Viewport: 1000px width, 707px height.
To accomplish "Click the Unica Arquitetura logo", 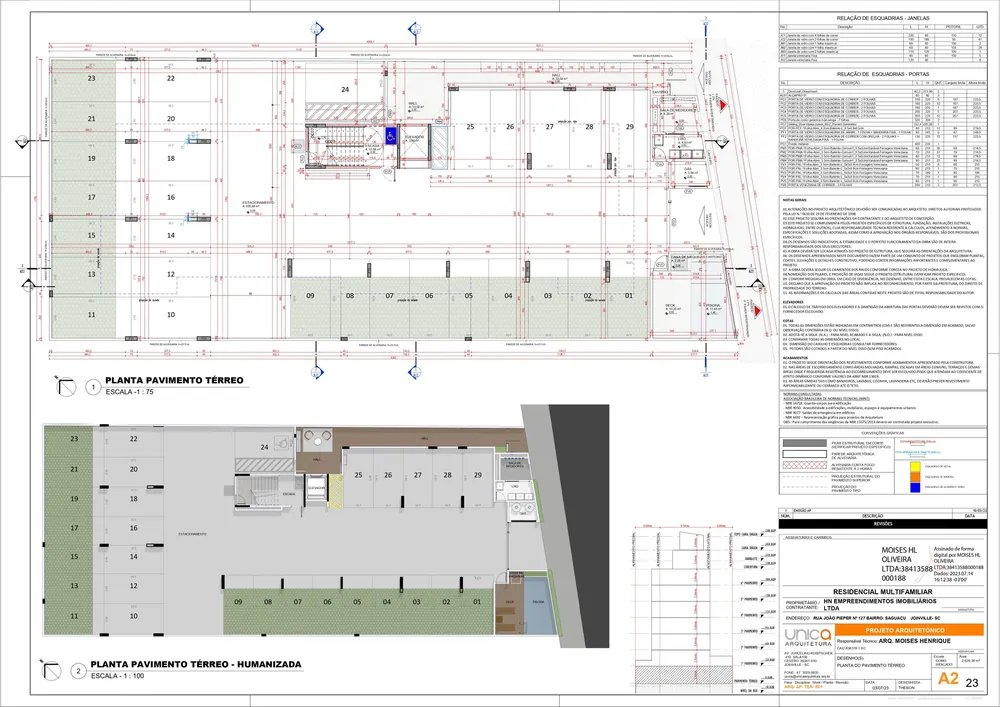I will pos(809,638).
